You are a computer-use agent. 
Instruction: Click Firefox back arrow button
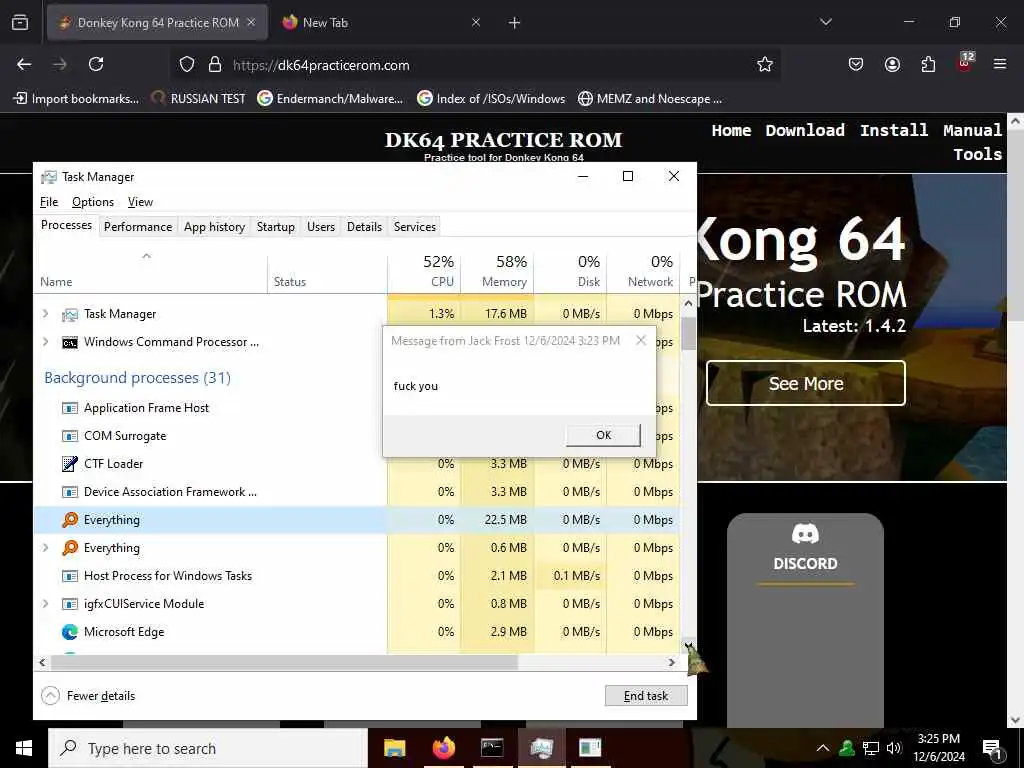(x=24, y=65)
